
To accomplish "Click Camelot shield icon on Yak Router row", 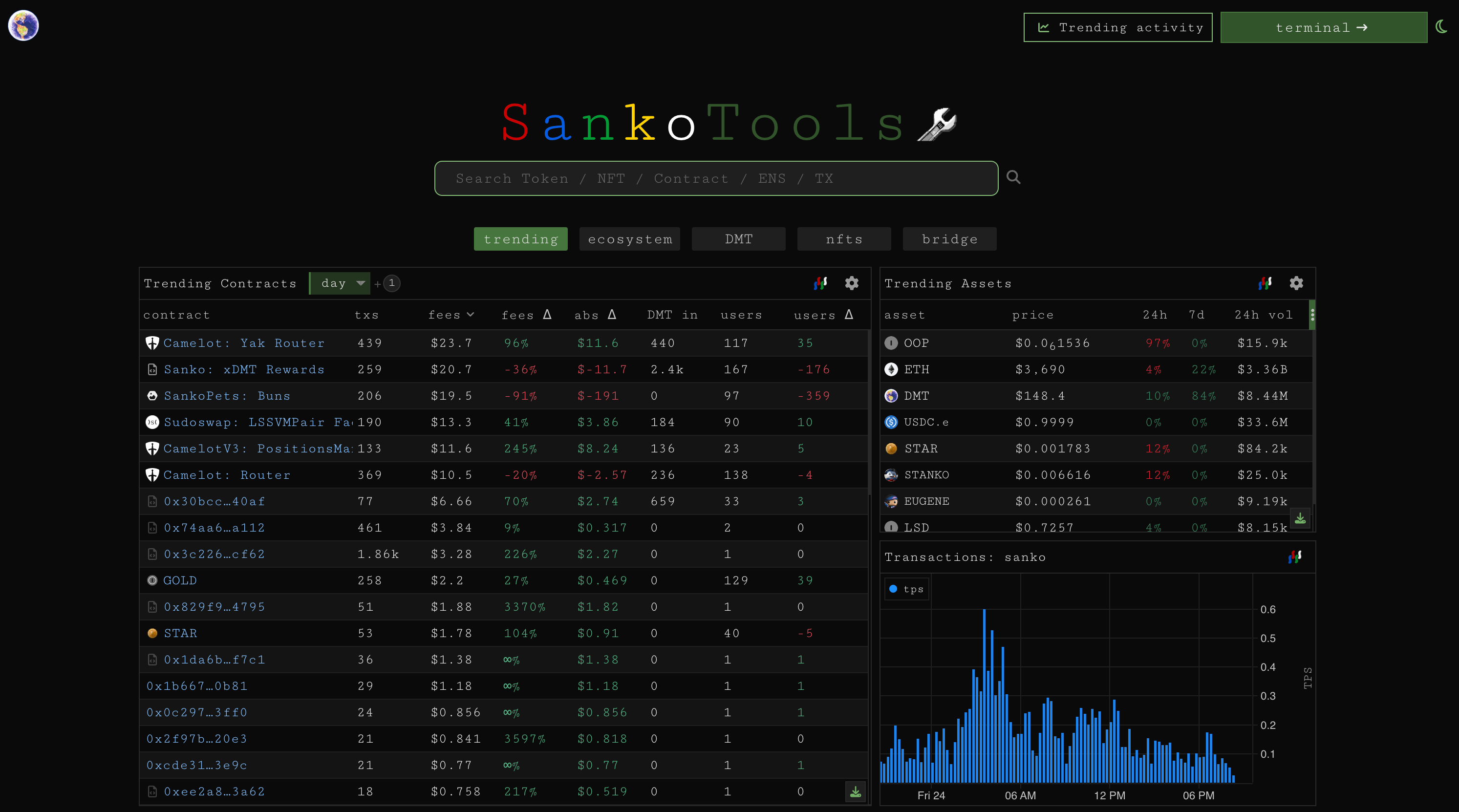I will click(x=152, y=343).
